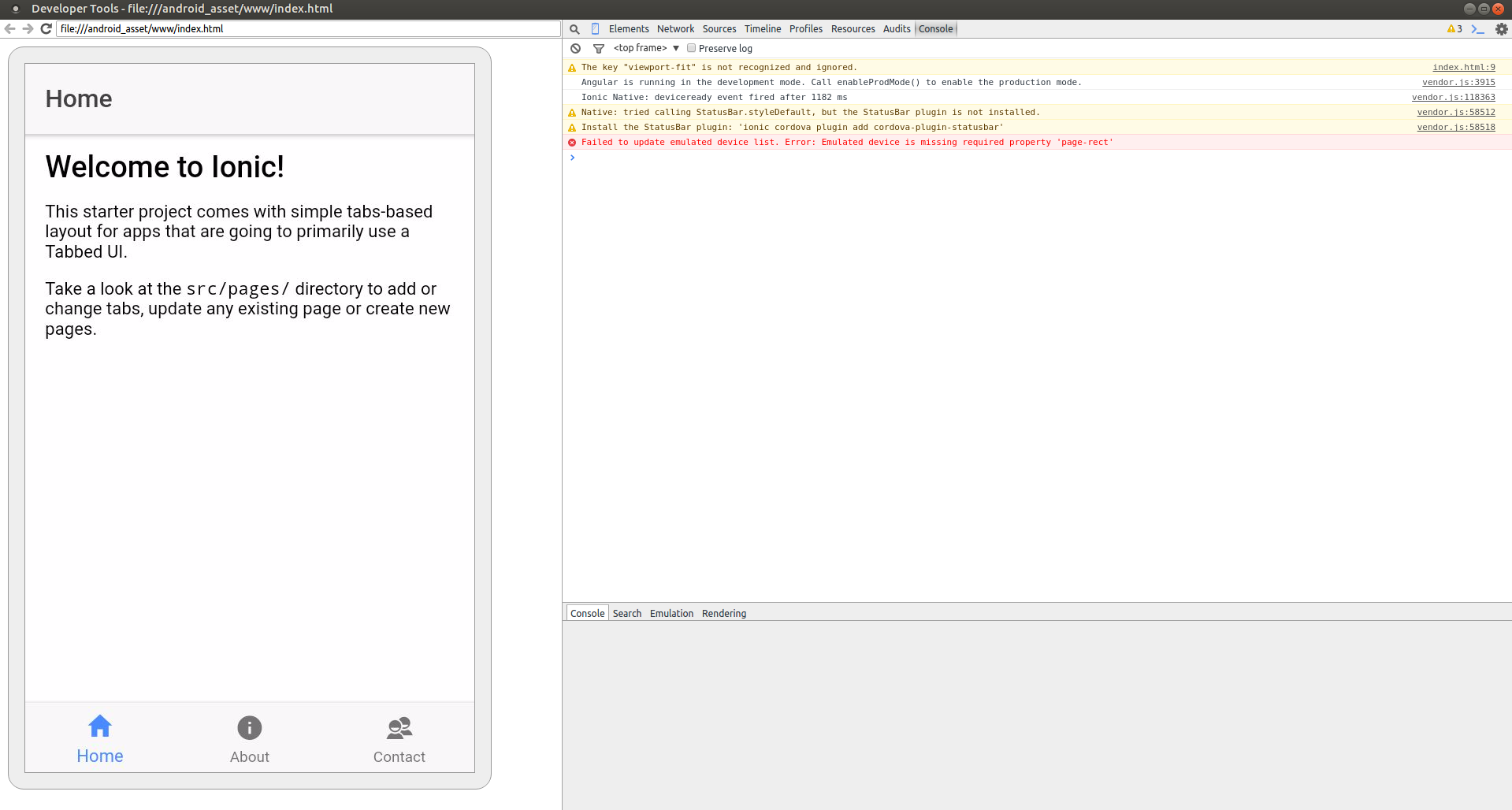Open the top frame dropdown
Screen dimensions: 1512x810
coord(646,48)
